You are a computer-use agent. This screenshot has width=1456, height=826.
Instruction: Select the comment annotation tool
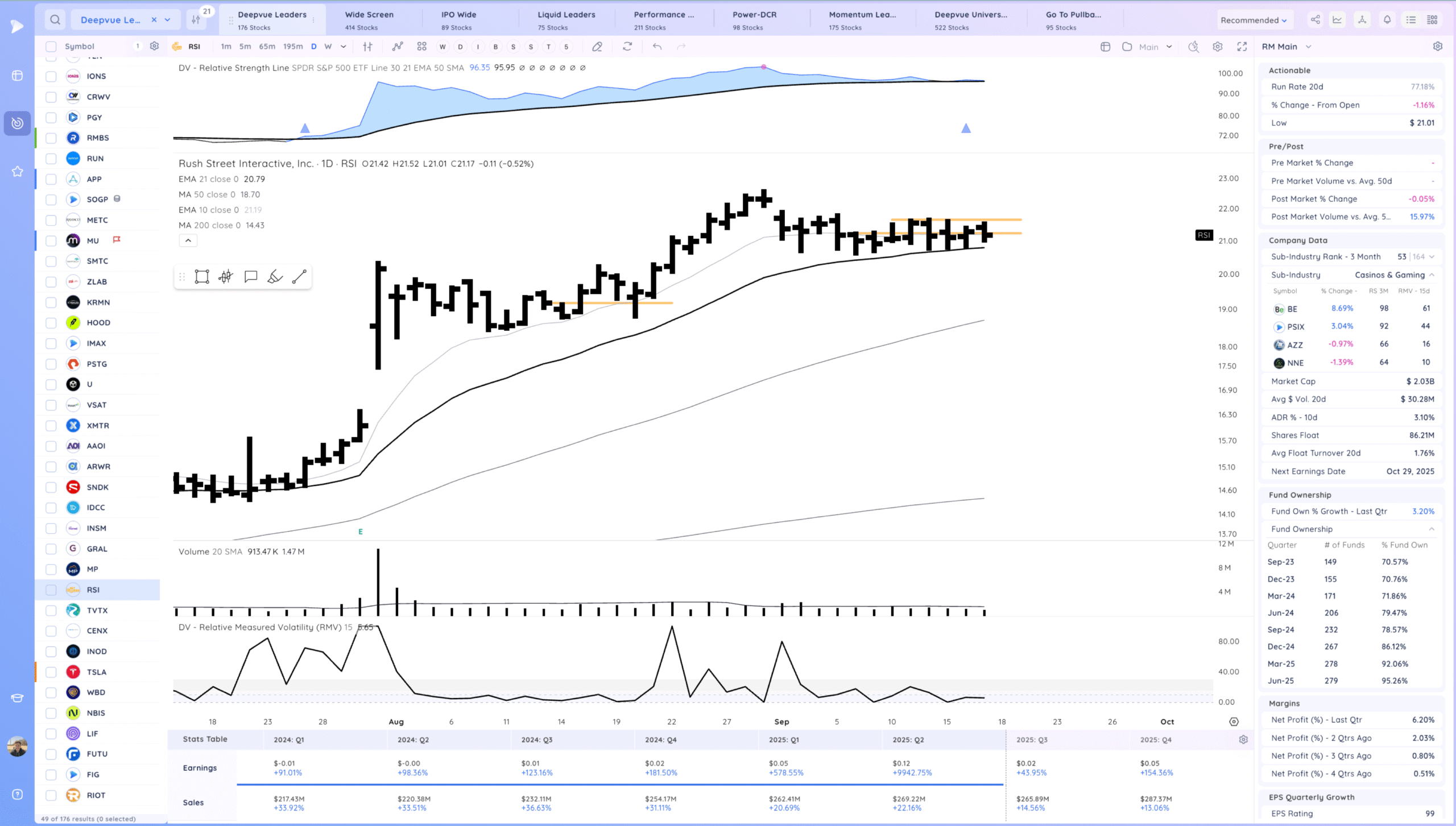pyautogui.click(x=251, y=277)
